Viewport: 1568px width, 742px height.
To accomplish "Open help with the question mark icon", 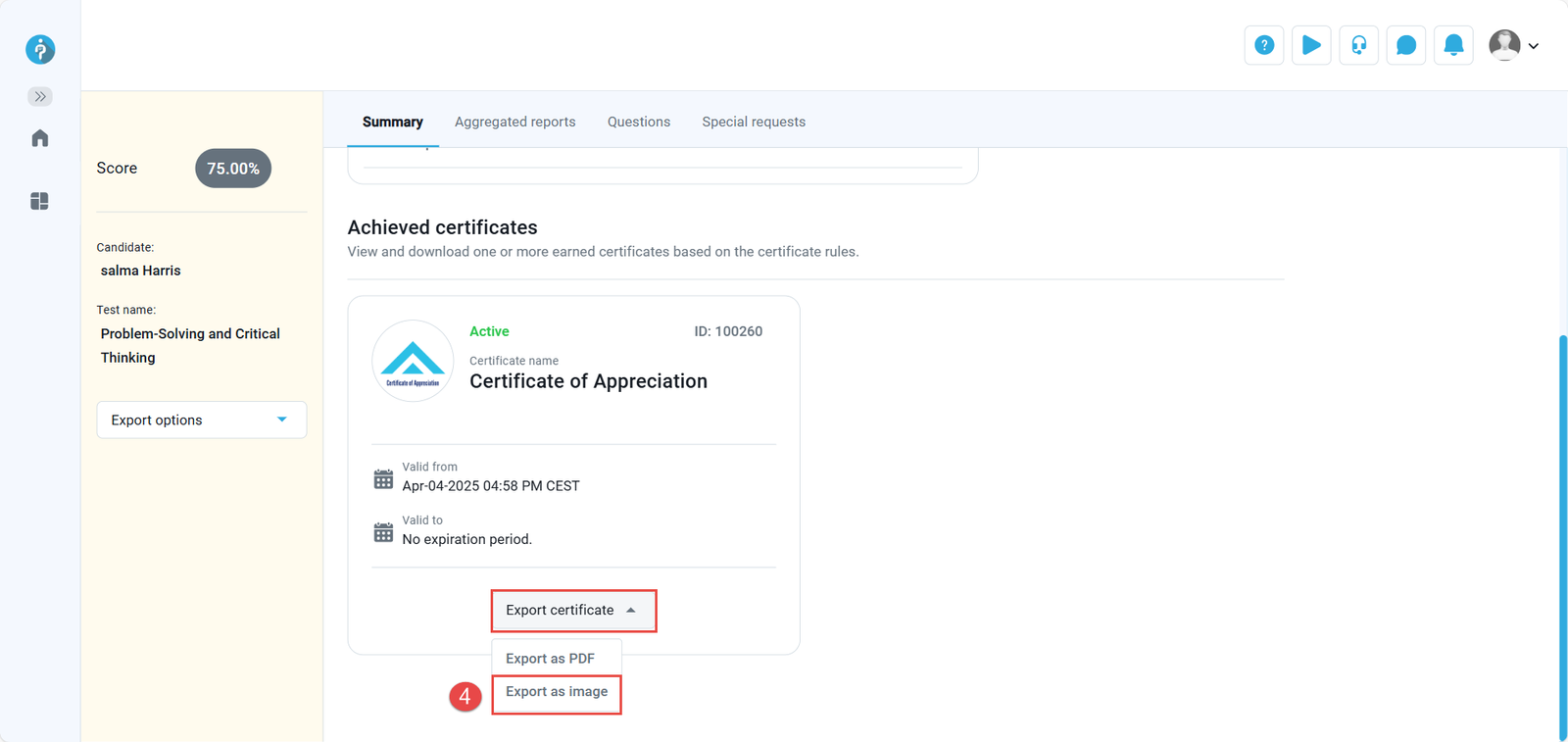I will point(1264,45).
